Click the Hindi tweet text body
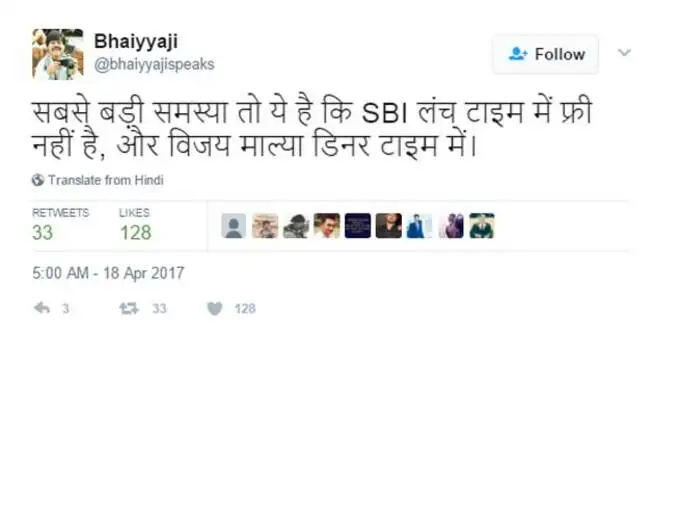The height and width of the screenshot is (509, 680). pos(312,129)
